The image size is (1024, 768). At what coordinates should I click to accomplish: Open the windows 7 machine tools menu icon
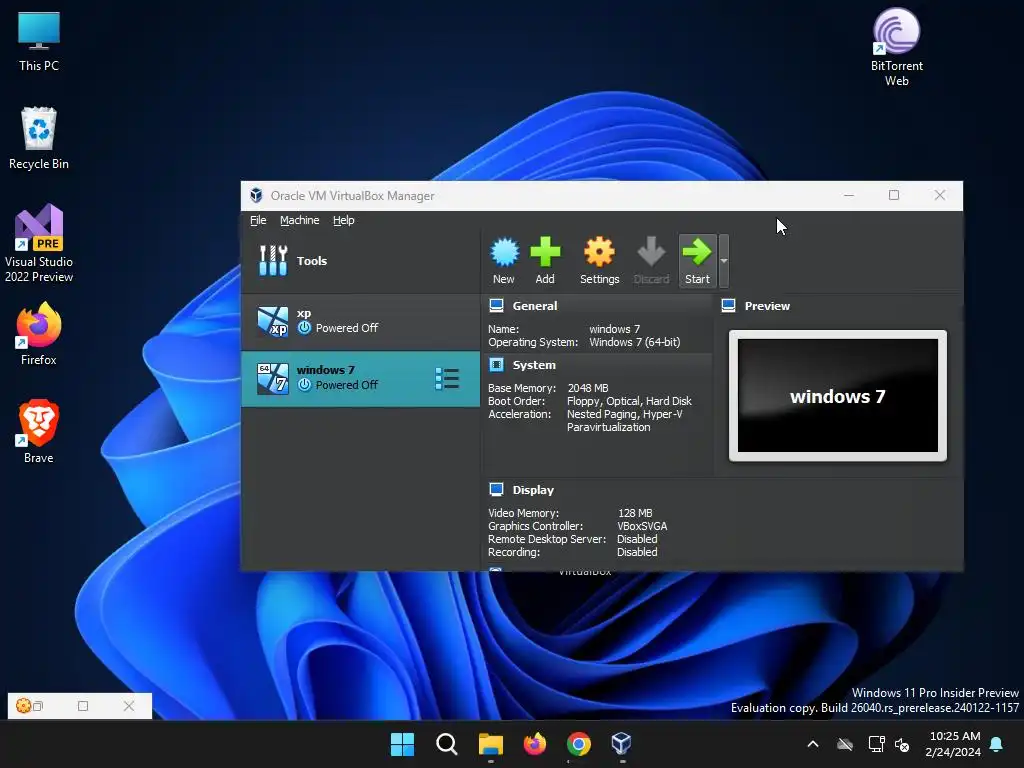[447, 379]
